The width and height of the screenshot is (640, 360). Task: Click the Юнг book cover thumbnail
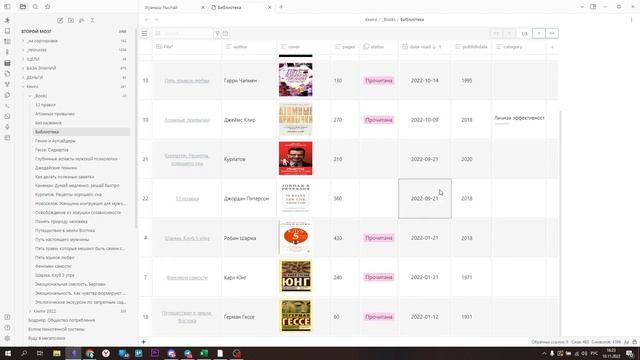pyautogui.click(x=296, y=277)
